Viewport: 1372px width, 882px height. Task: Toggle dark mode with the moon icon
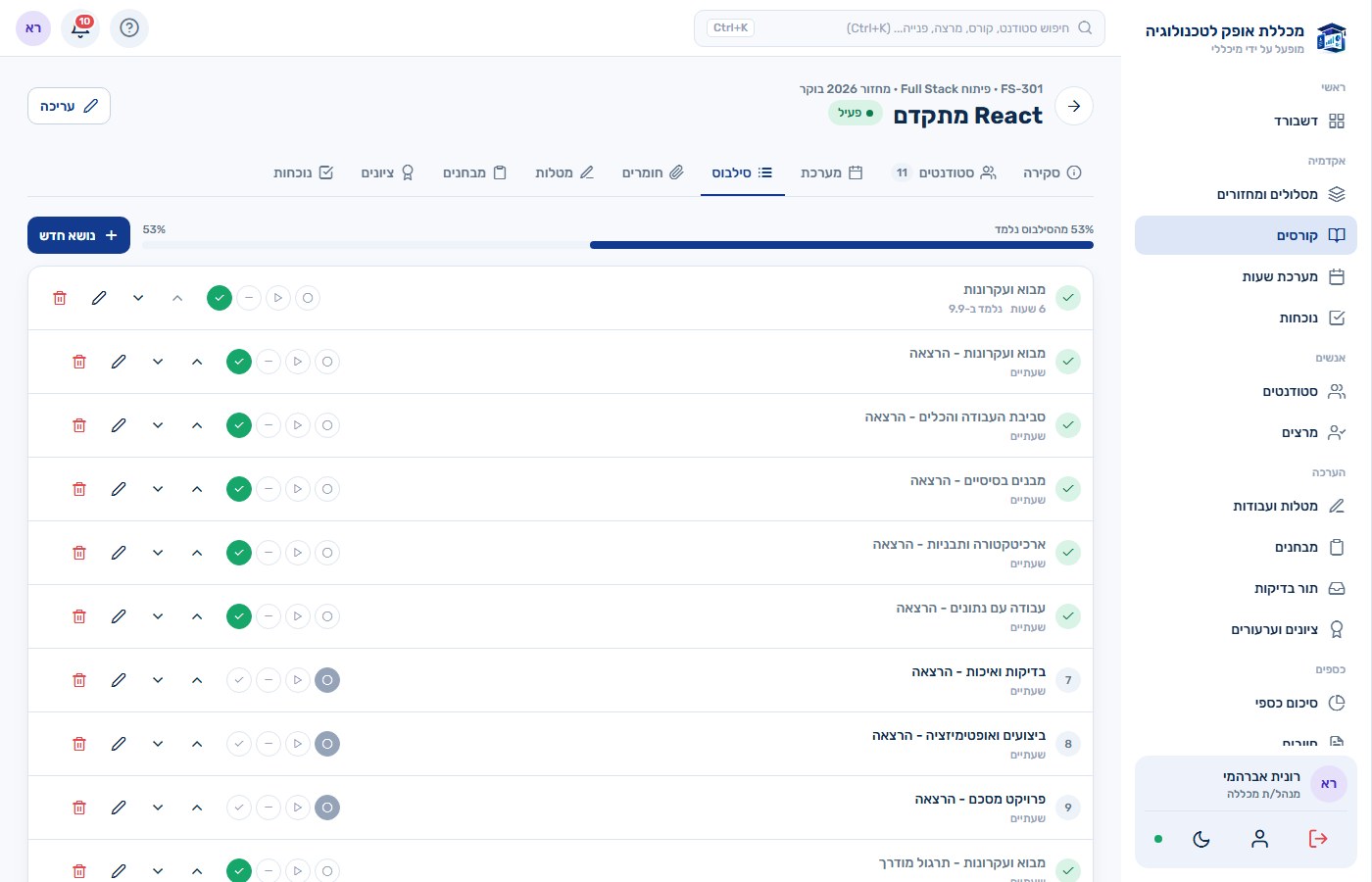[1201, 839]
